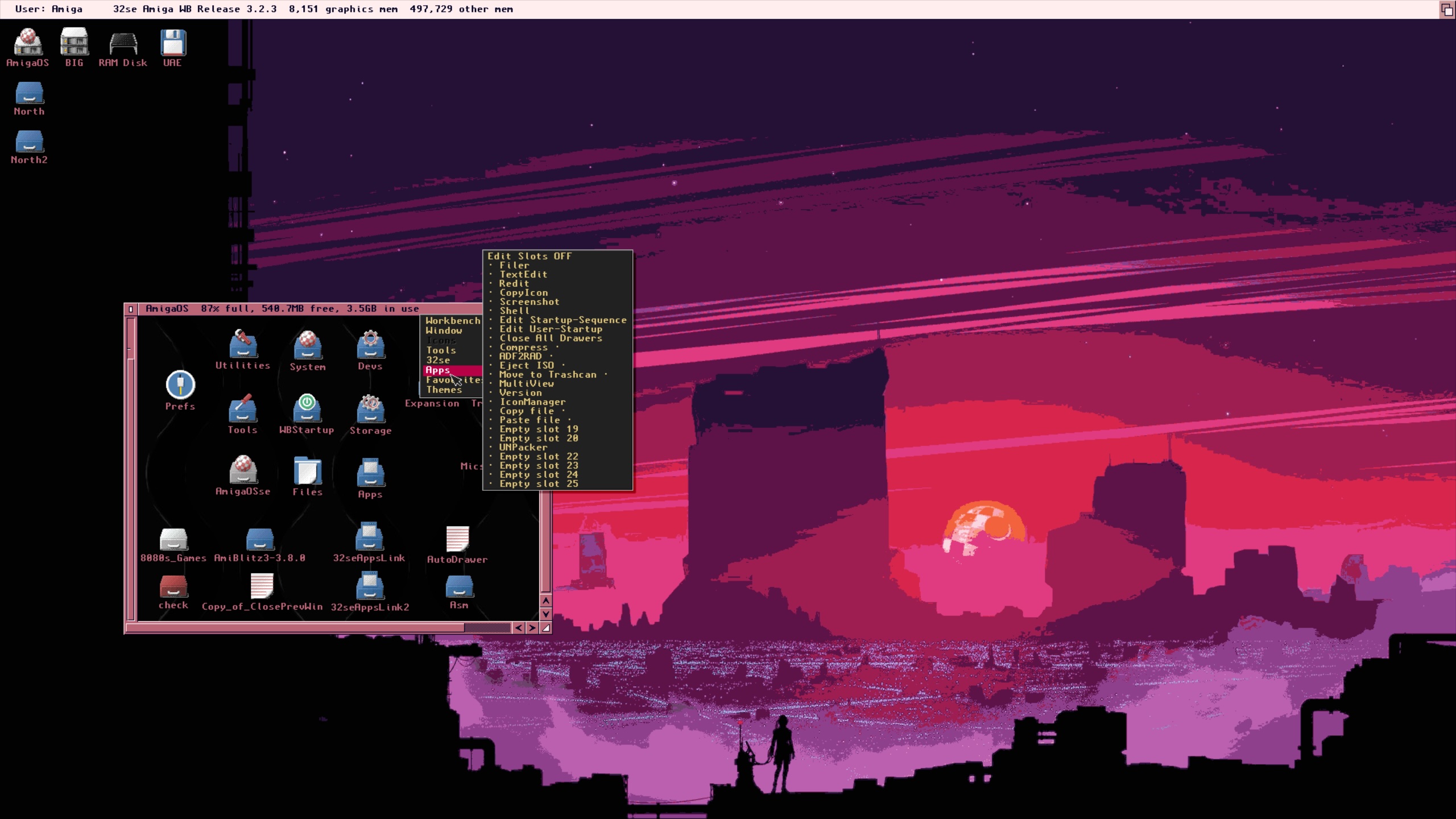Open the Prefs drawer icon
The image size is (1456, 819).
pyautogui.click(x=180, y=385)
